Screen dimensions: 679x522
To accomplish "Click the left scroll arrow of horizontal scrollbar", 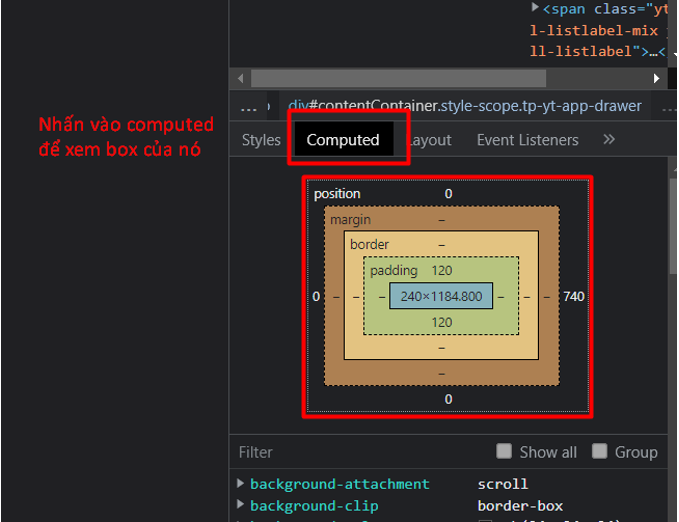I will [x=240, y=78].
